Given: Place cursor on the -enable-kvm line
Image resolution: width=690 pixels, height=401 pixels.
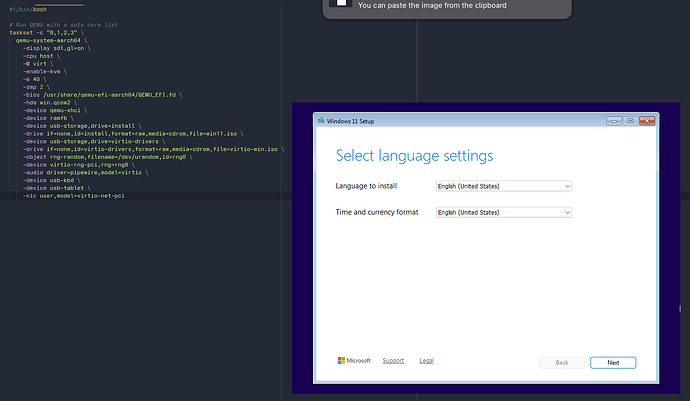Looking at the screenshot, I should (45, 71).
